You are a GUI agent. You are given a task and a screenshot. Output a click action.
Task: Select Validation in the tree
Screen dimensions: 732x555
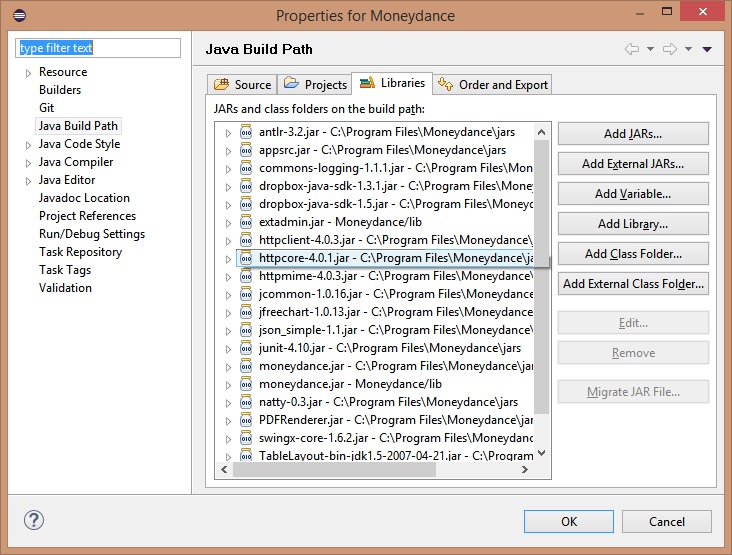tap(65, 288)
